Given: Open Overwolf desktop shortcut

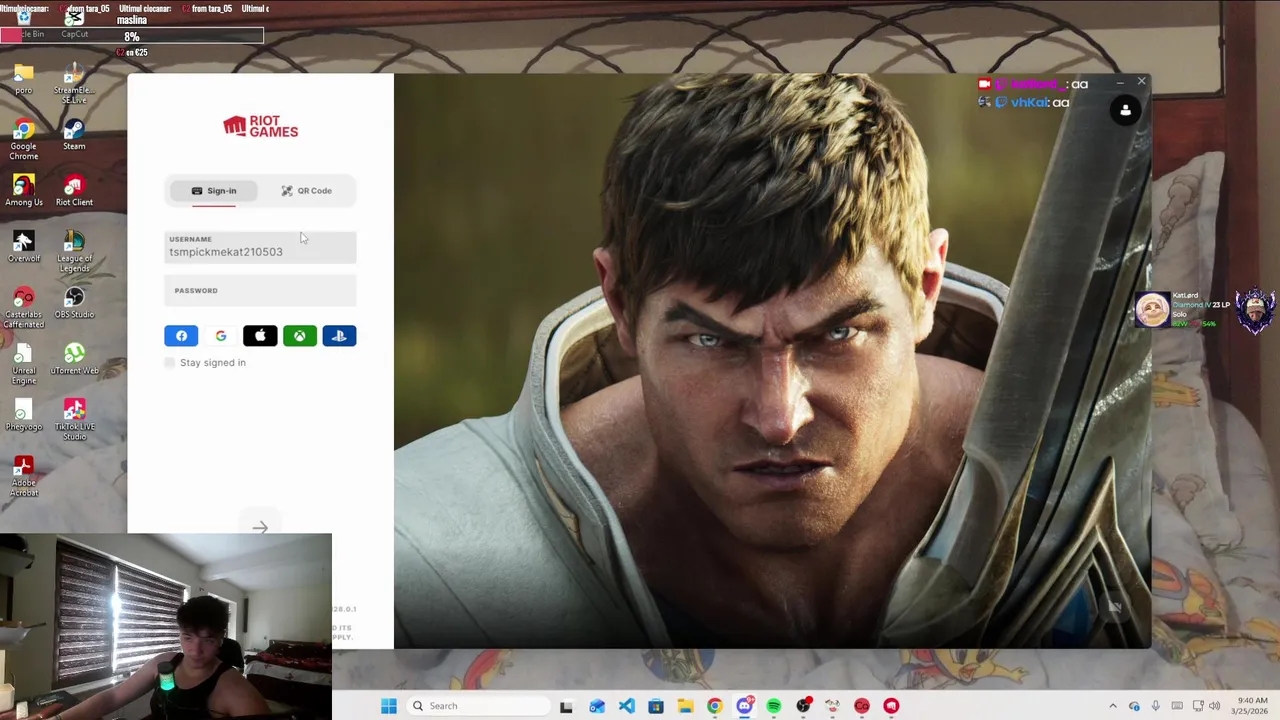Looking at the screenshot, I should [24, 247].
